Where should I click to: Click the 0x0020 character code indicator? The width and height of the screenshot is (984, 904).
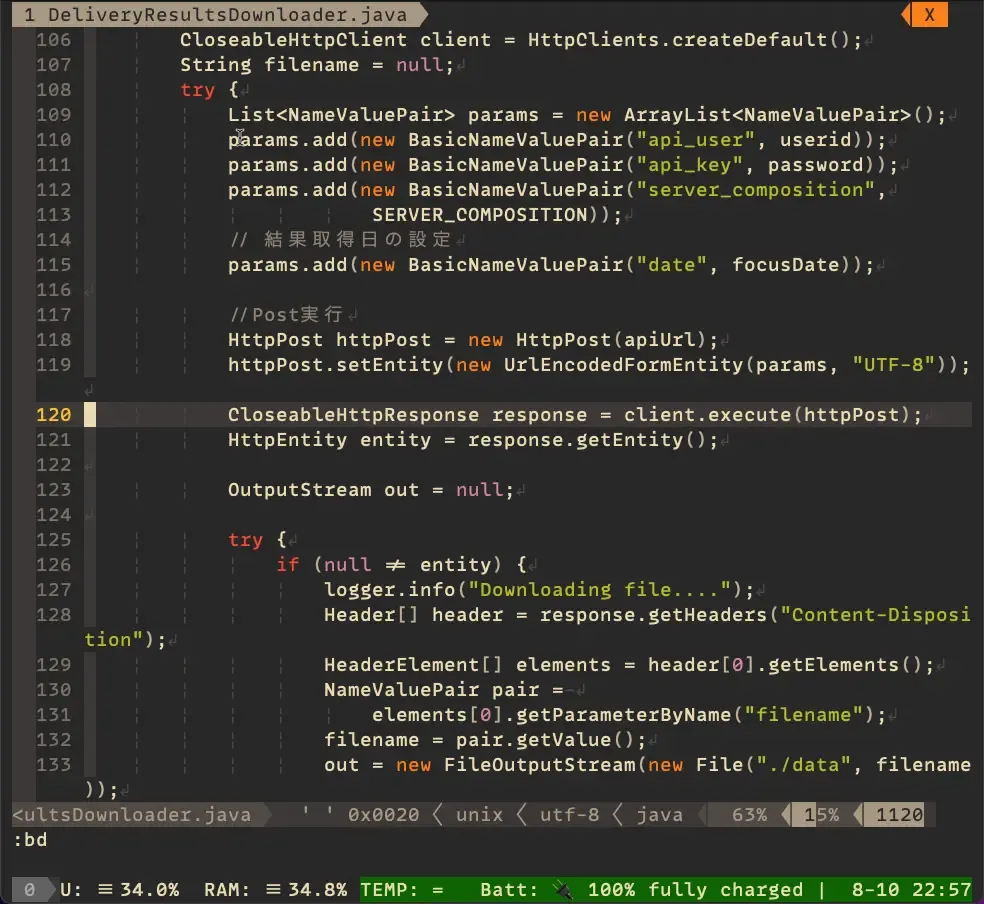[x=383, y=815]
